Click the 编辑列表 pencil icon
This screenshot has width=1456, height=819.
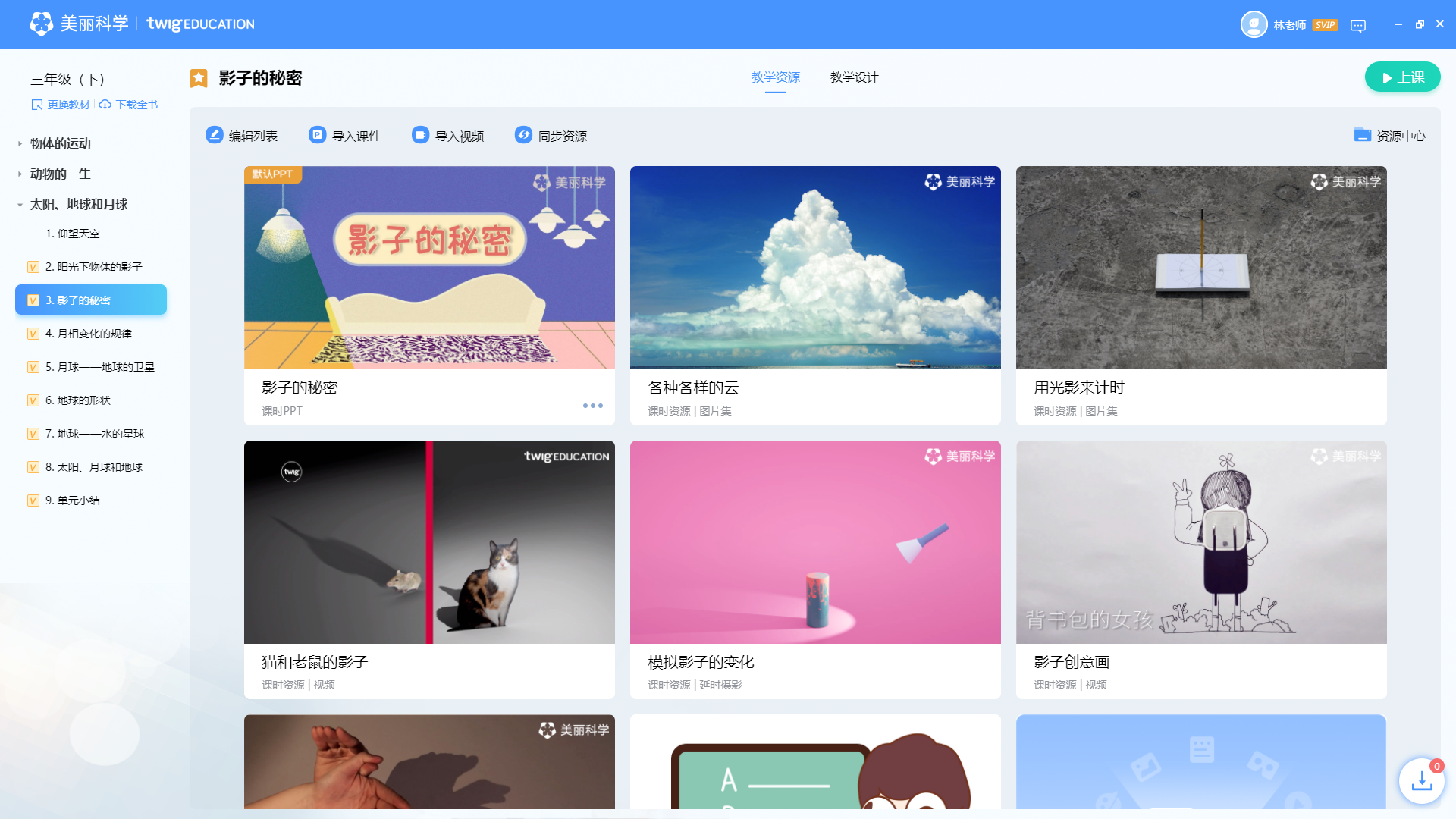pos(215,135)
